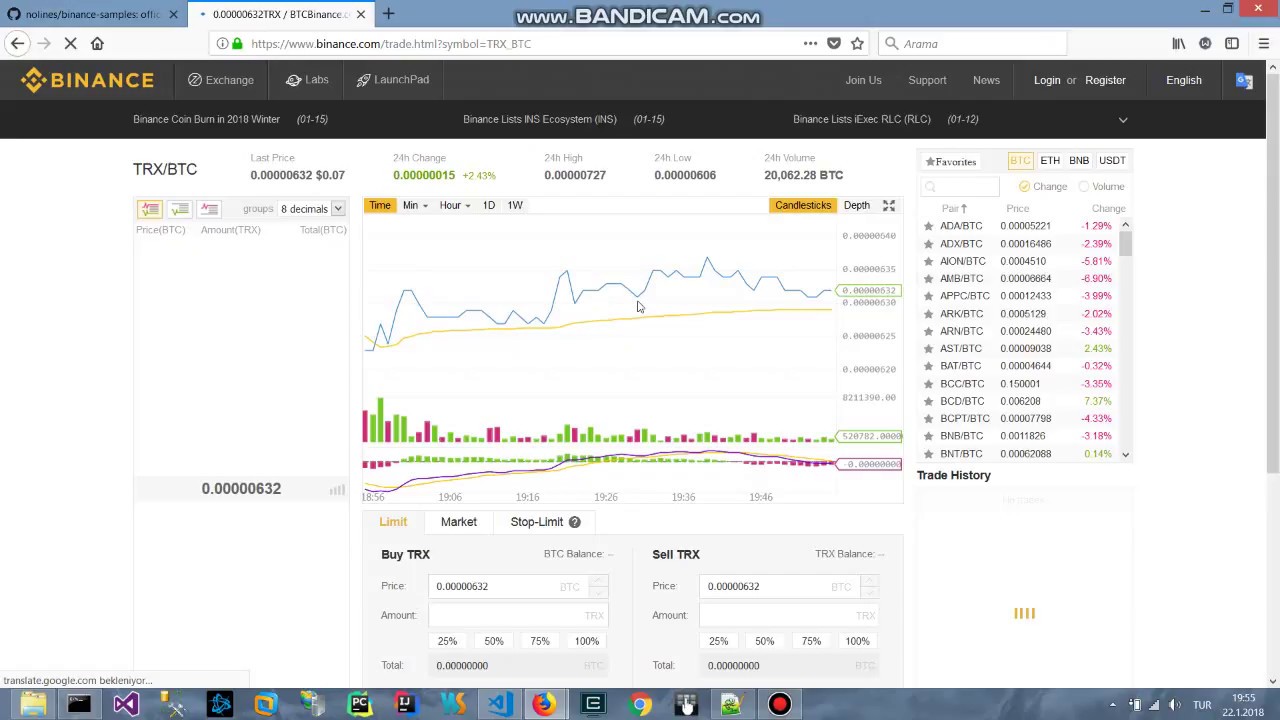Select the BTC market tab
This screenshot has width=1280, height=720.
click(1020, 160)
